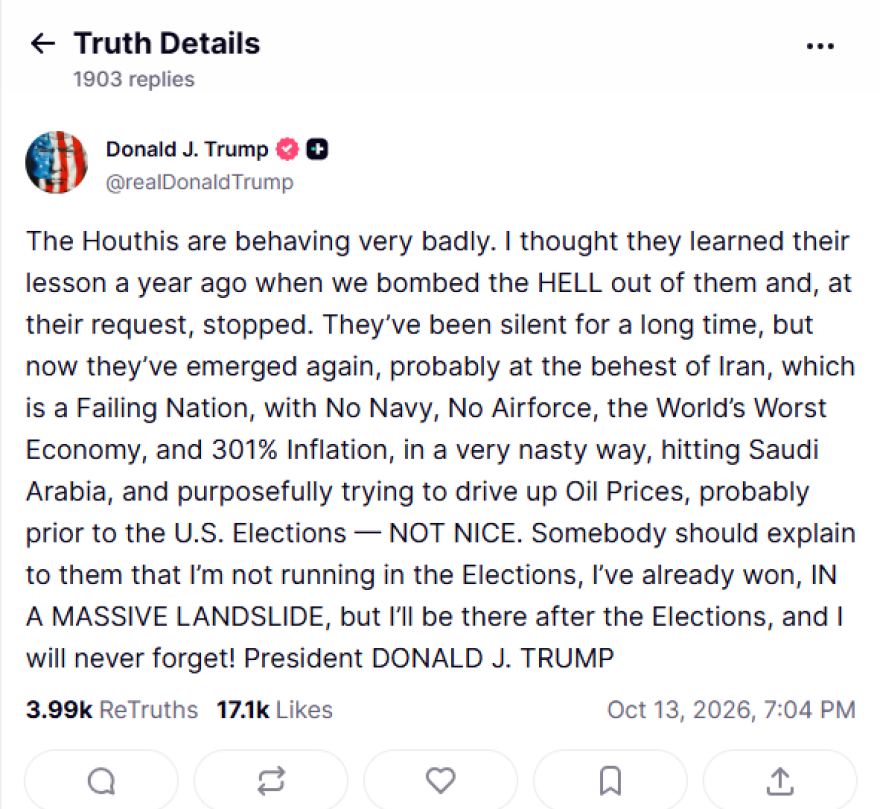View the 17.1k Likes list

(275, 710)
